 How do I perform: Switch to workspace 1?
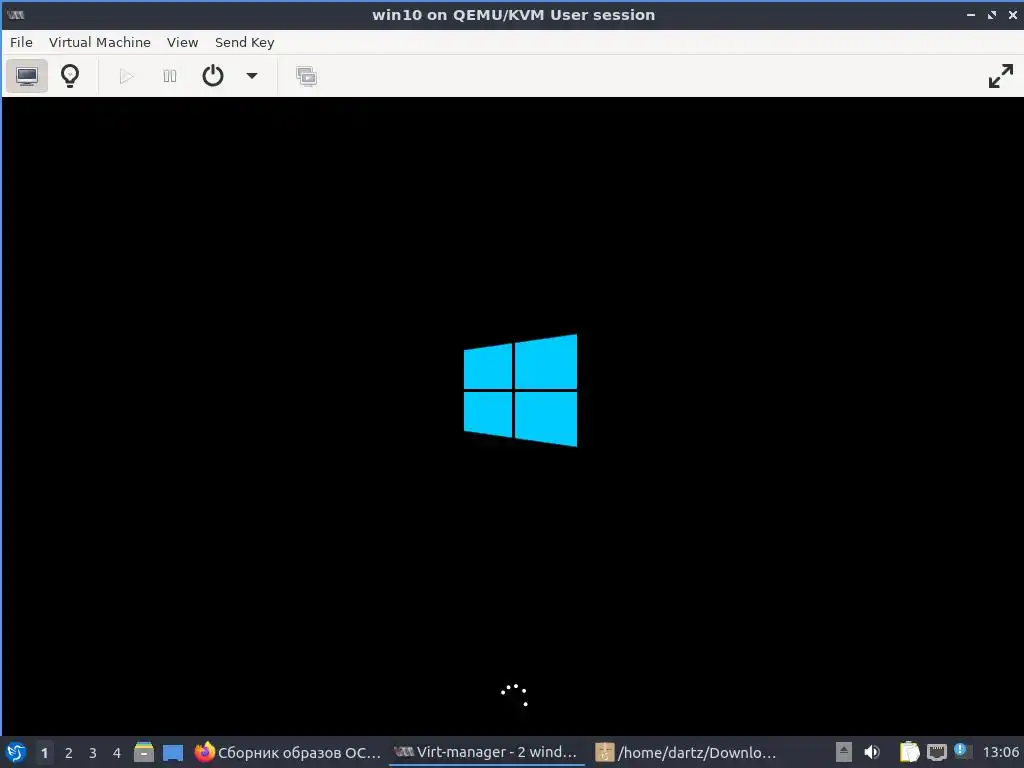(44, 753)
